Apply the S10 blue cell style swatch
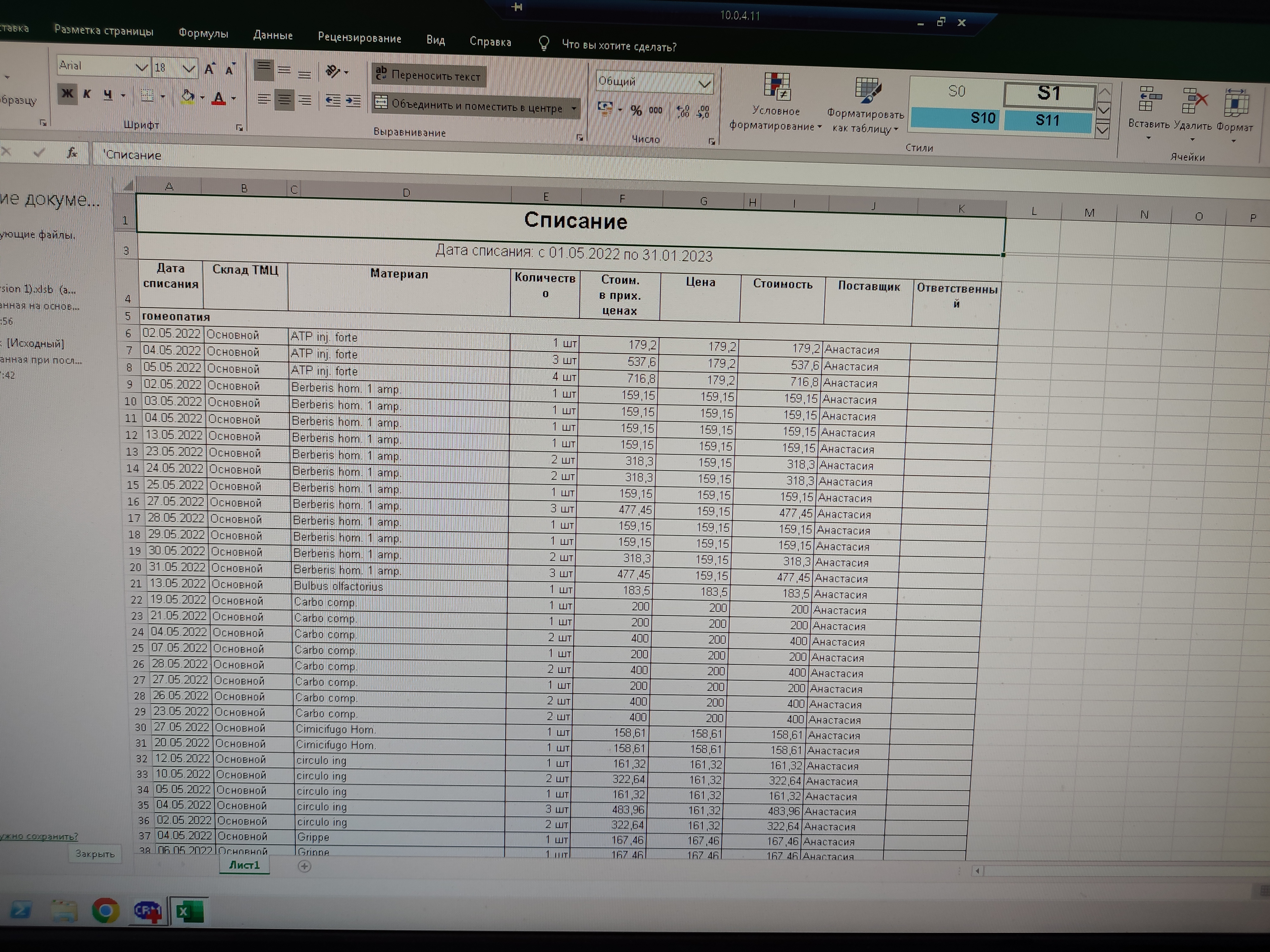This screenshot has height=952, width=1270. pyautogui.click(x=955, y=118)
